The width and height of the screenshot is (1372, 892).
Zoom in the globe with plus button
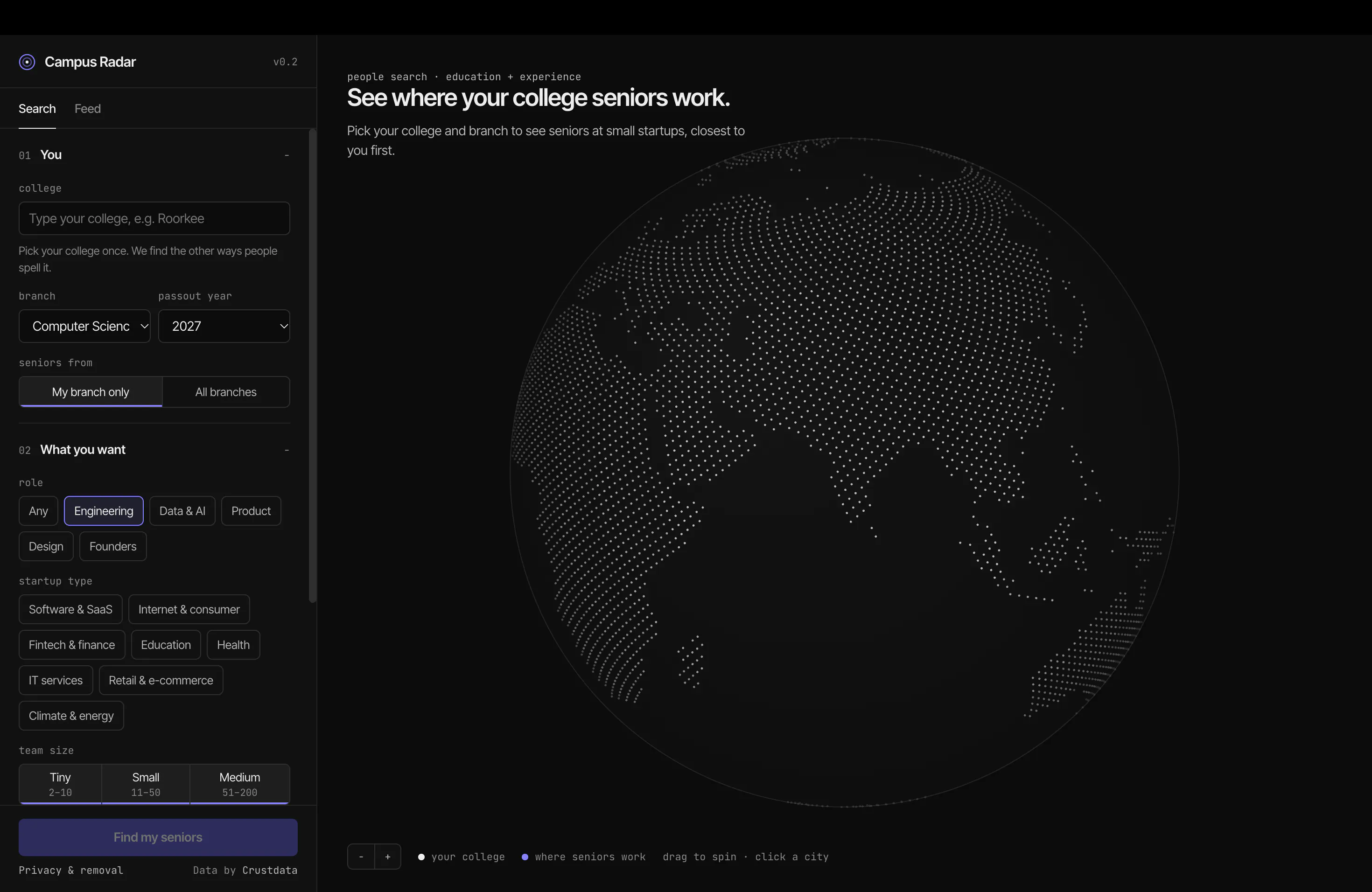click(388, 856)
